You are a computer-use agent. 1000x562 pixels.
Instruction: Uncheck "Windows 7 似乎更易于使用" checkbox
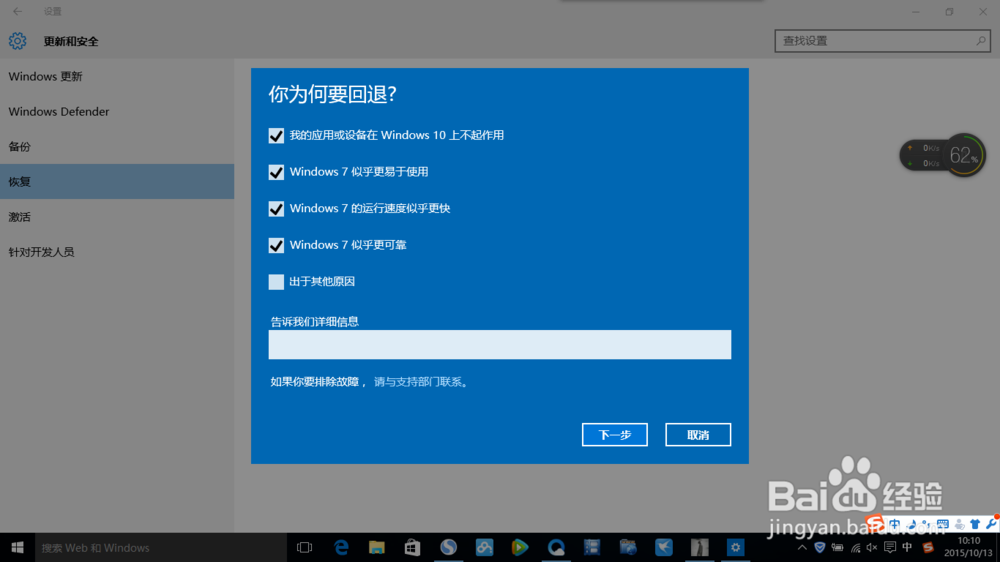276,172
